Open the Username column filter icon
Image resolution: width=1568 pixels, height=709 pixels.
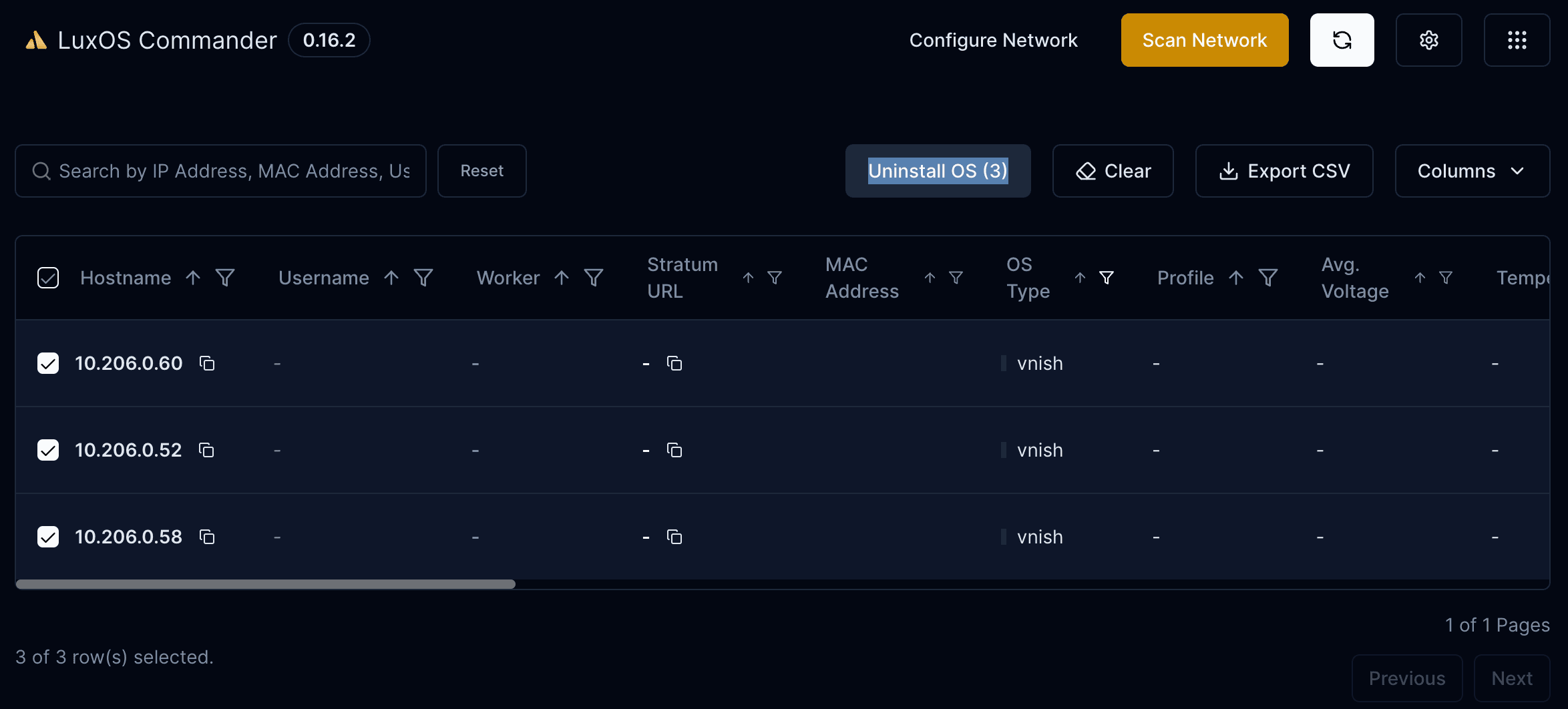click(423, 278)
